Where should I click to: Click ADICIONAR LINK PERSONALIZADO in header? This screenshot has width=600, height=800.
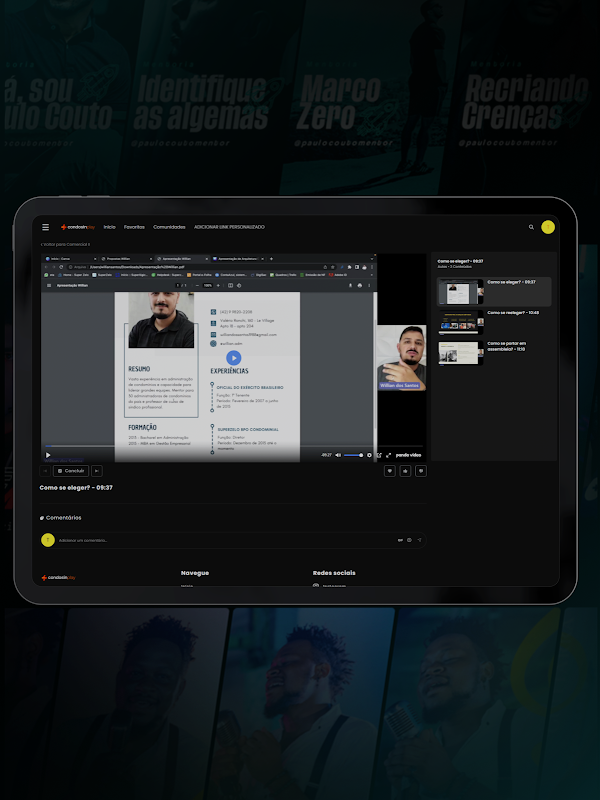tap(229, 227)
